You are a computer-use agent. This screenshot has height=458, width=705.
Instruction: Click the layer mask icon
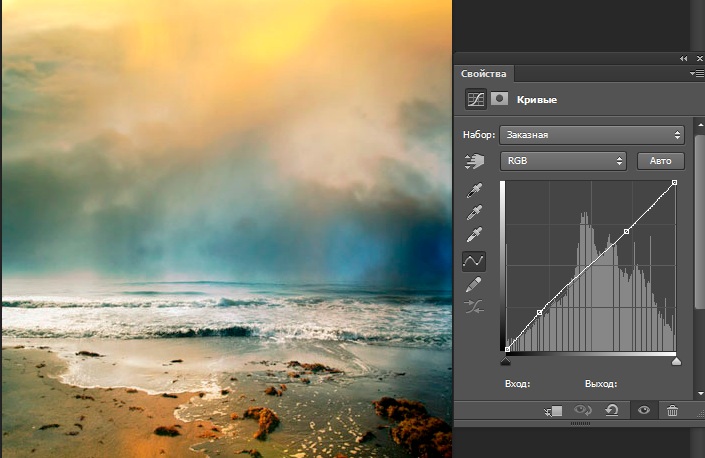coord(499,99)
